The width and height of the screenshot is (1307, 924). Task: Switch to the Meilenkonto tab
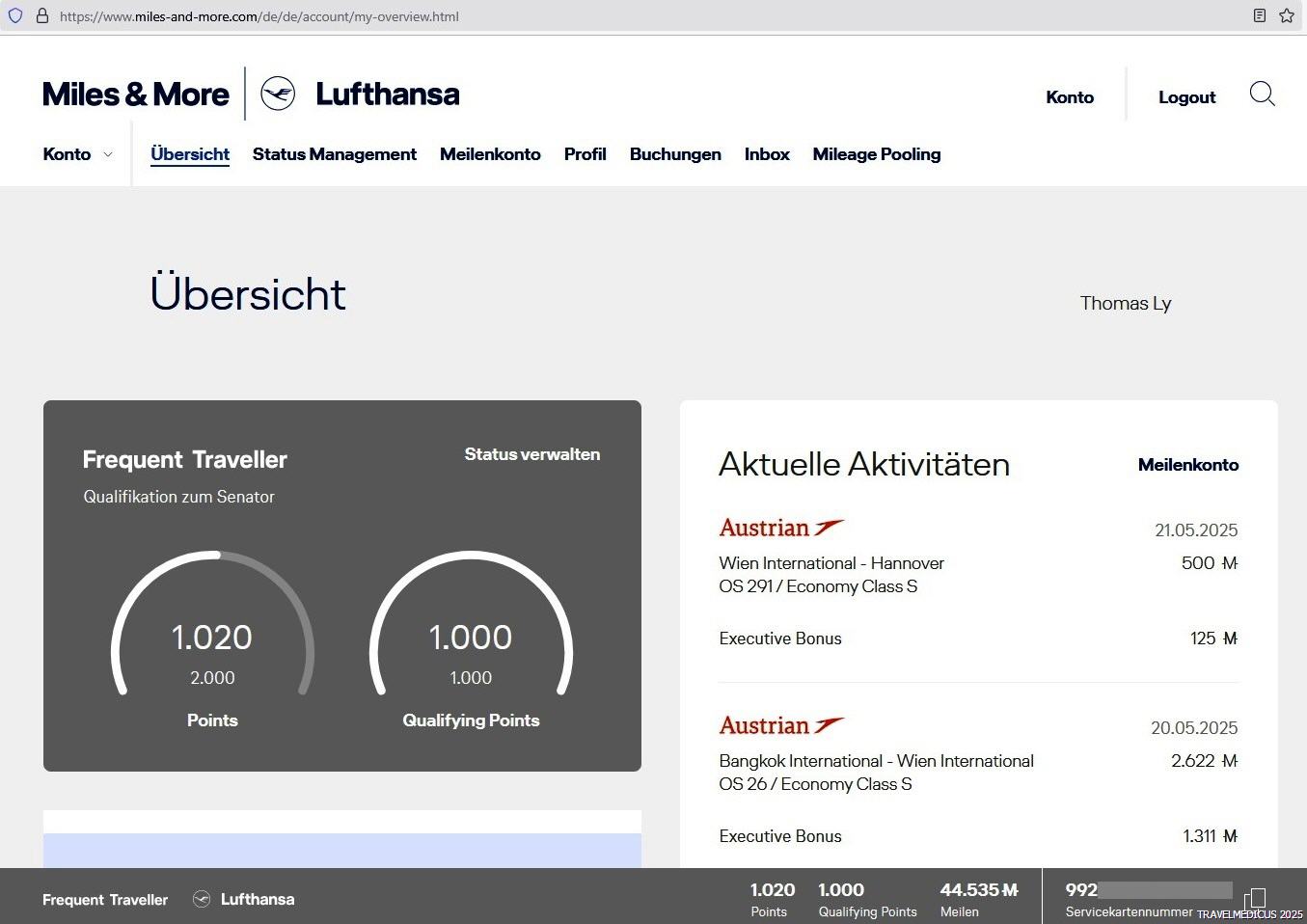click(490, 154)
